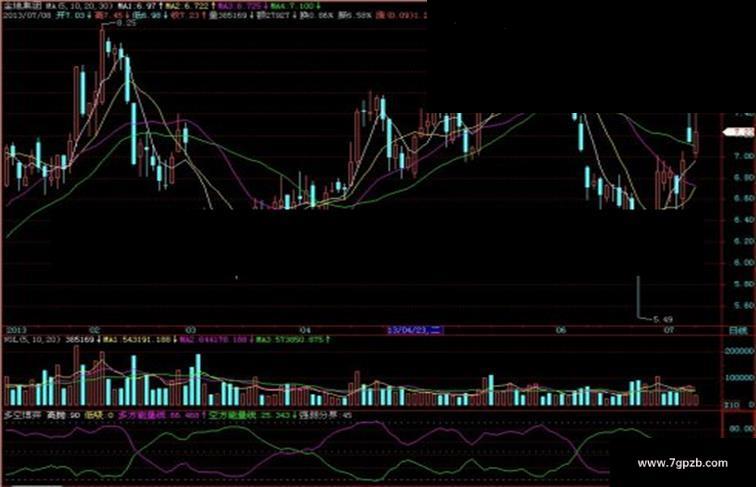This screenshot has height=487, width=756.
Task: Click the 6.00 price axis label
Action: [x=743, y=263]
